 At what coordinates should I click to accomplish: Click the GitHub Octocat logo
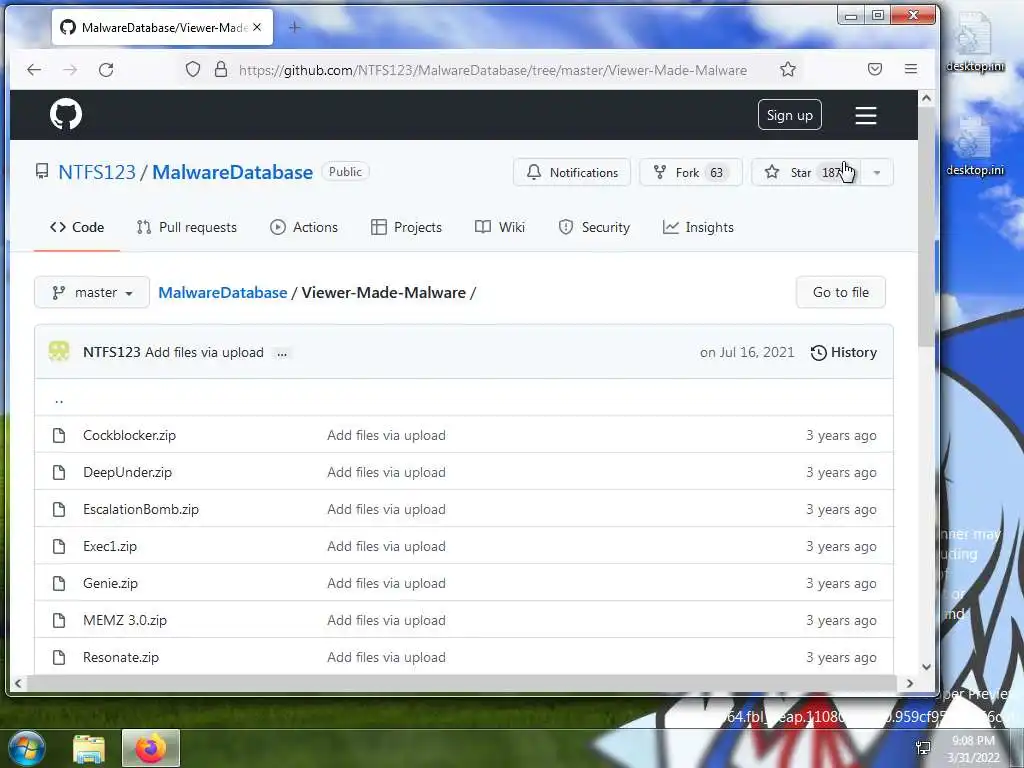(x=66, y=114)
